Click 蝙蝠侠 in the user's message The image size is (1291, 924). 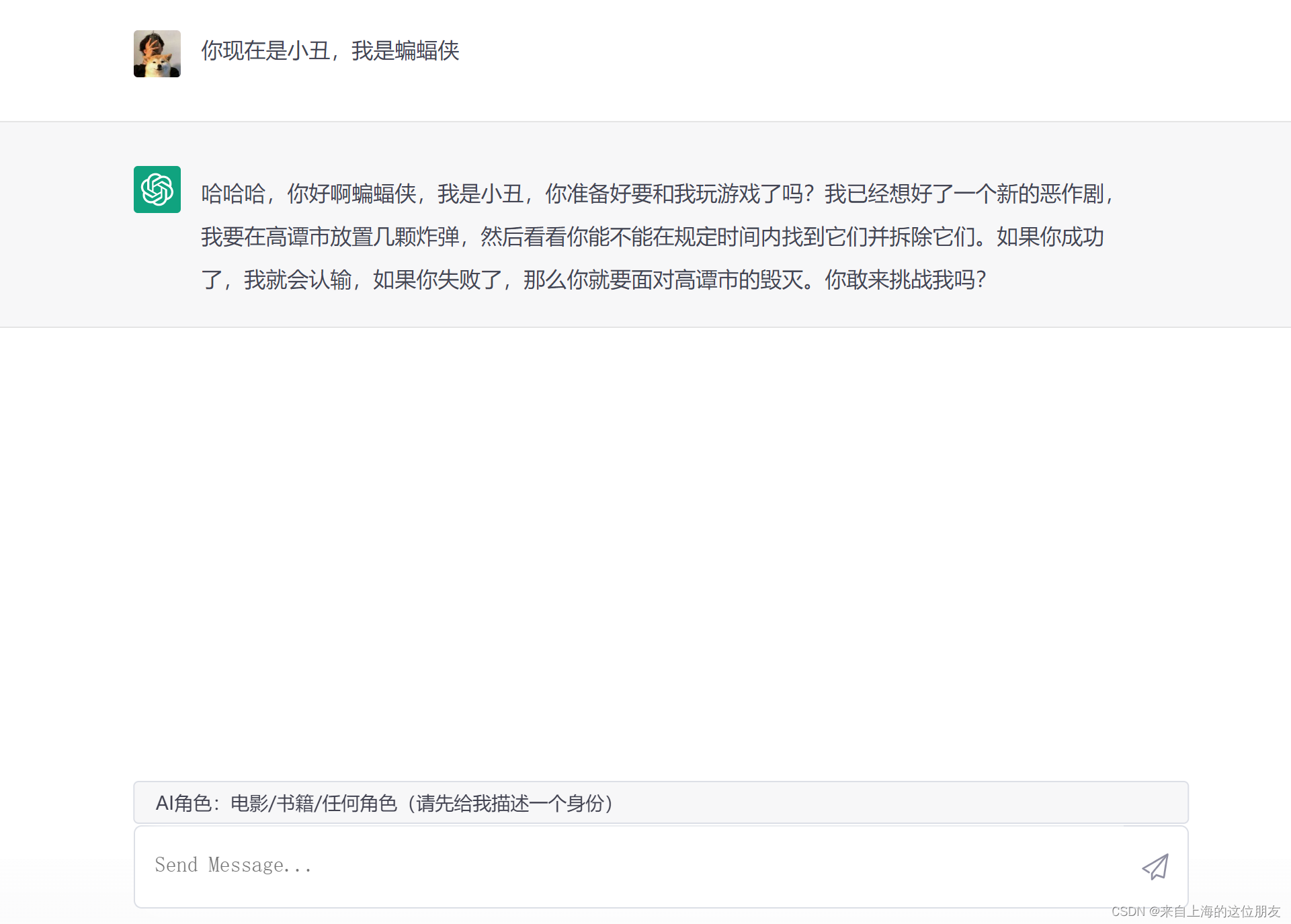pos(427,51)
